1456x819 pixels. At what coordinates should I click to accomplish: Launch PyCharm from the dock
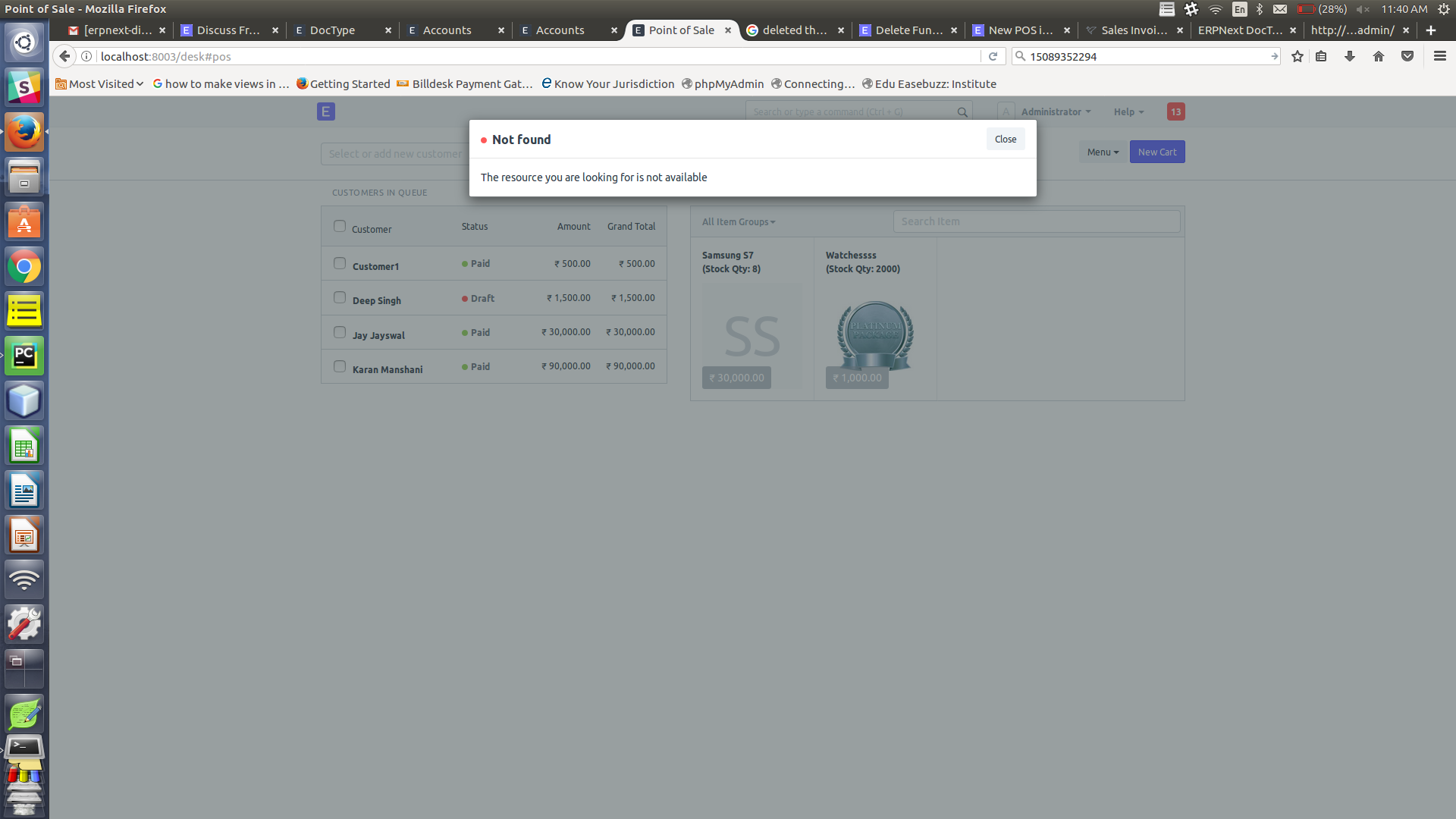(x=24, y=356)
